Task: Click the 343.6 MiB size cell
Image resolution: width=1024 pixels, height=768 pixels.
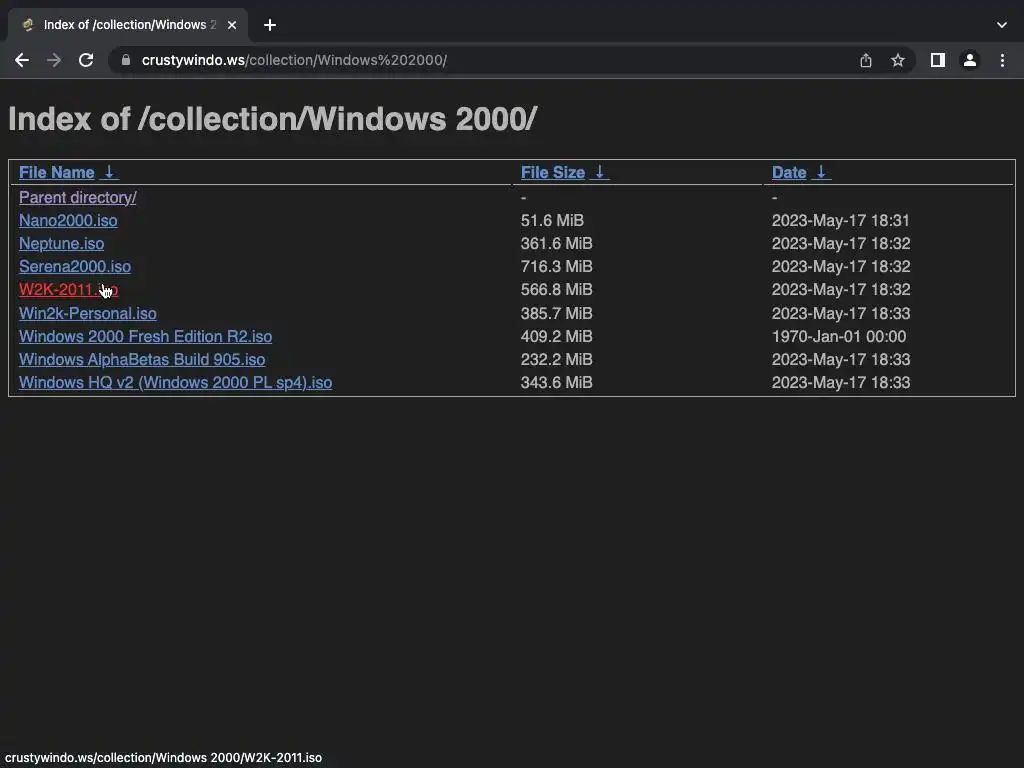Action: coord(556,383)
